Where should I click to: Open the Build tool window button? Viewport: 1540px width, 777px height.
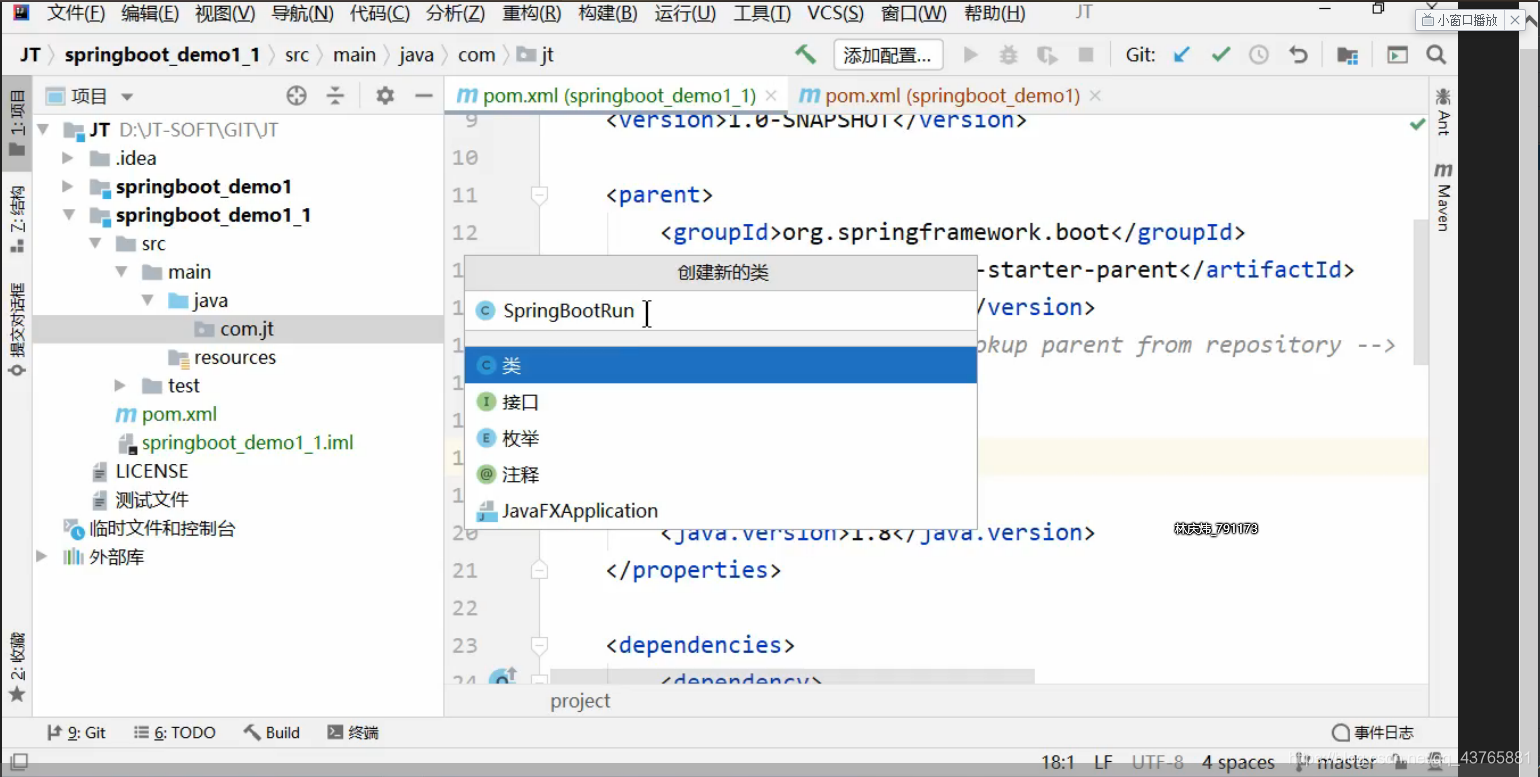[x=271, y=733]
